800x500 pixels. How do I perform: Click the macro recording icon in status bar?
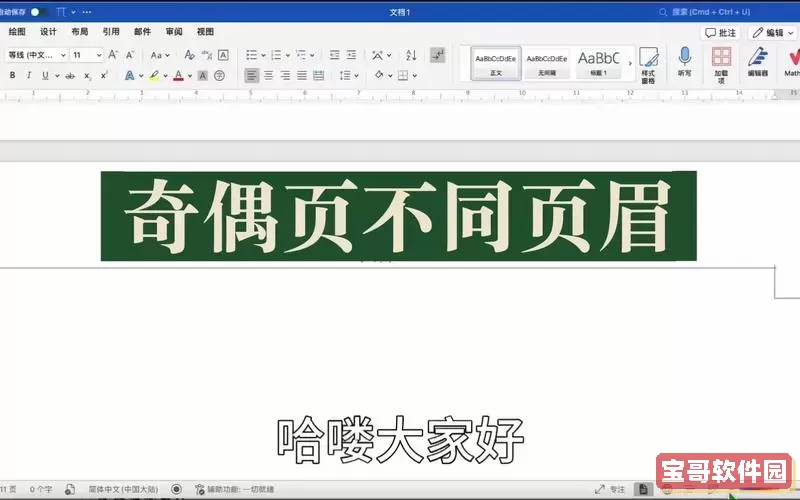(177, 489)
